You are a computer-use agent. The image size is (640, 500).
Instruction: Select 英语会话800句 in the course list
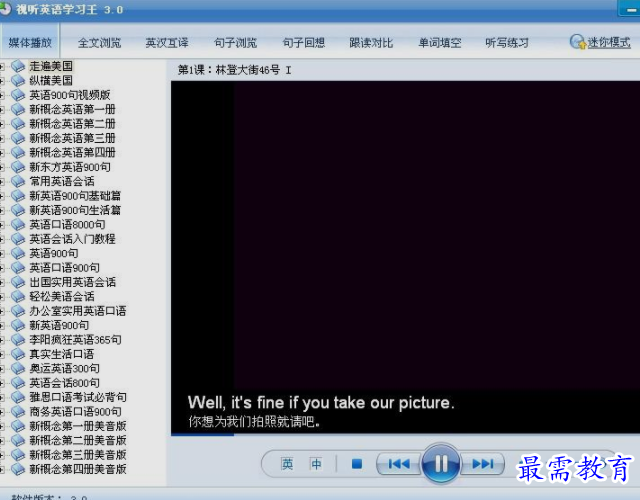[64, 383]
